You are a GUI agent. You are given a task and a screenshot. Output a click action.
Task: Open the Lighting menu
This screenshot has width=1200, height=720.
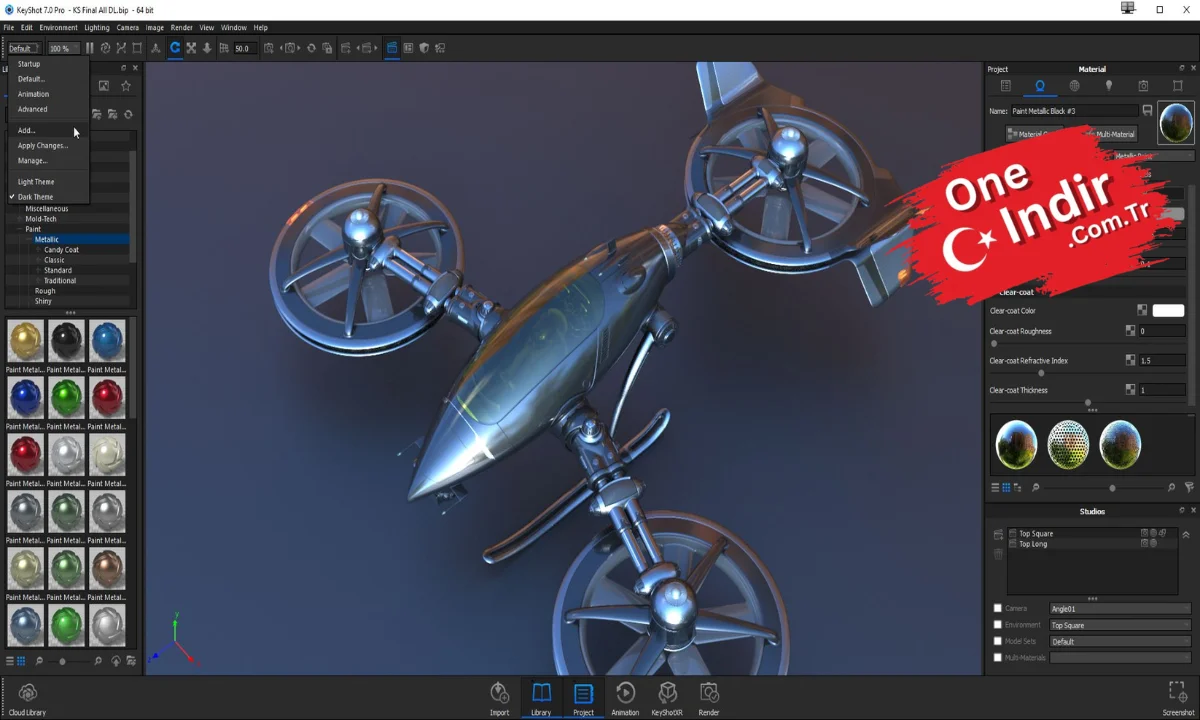coord(97,27)
